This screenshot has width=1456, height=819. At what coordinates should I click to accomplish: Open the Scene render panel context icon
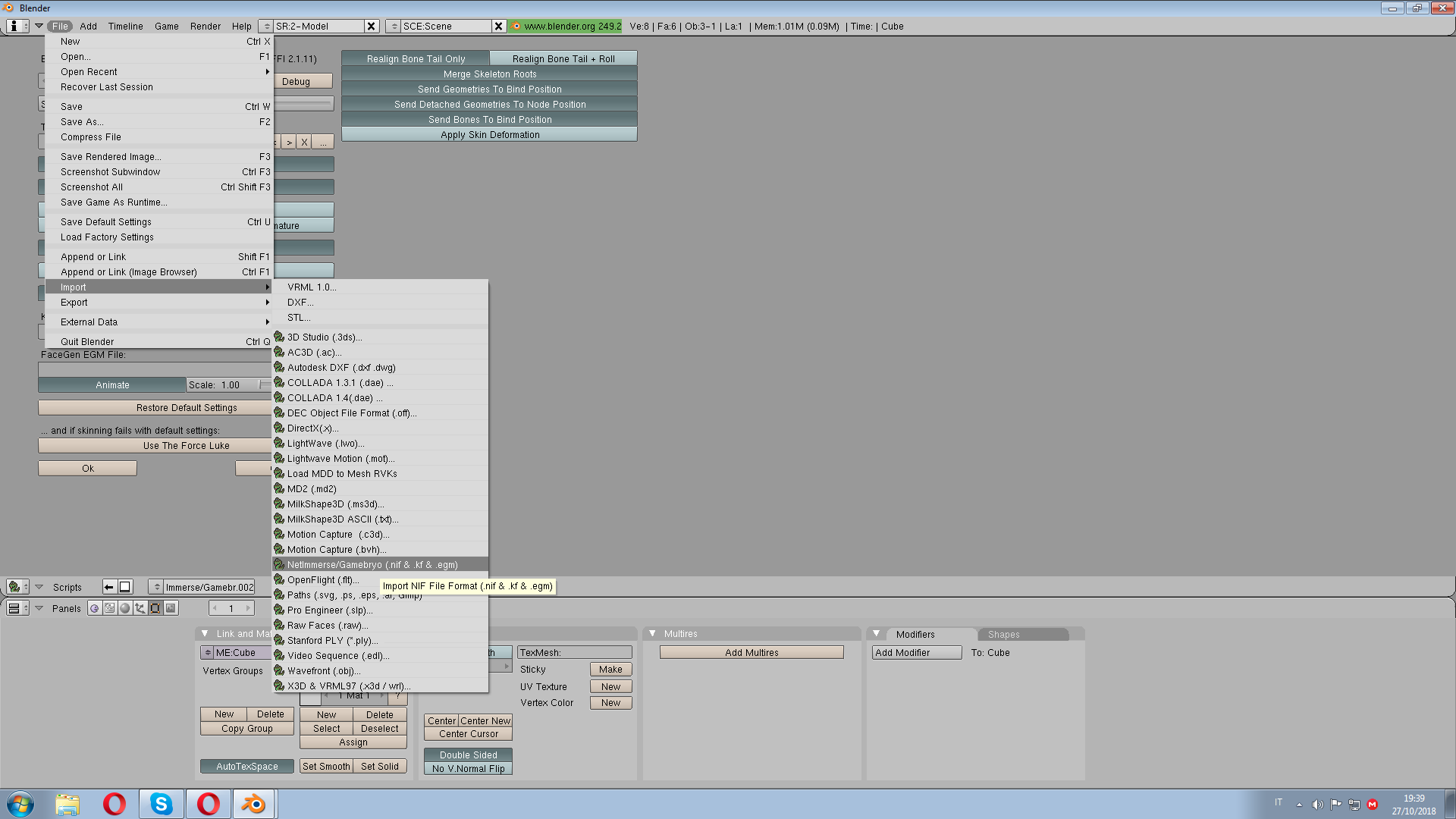(171, 608)
